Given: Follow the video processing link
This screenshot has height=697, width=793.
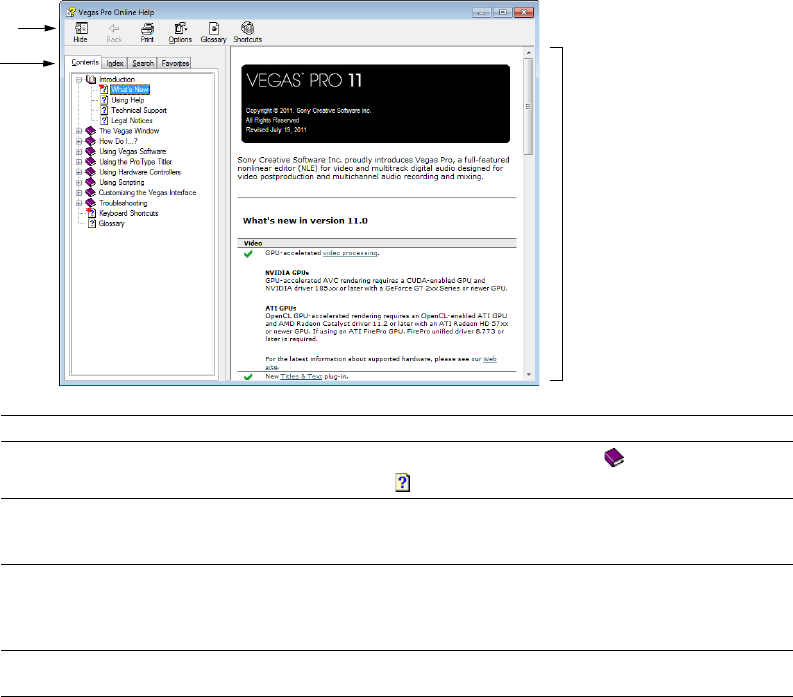Looking at the screenshot, I should [x=350, y=253].
